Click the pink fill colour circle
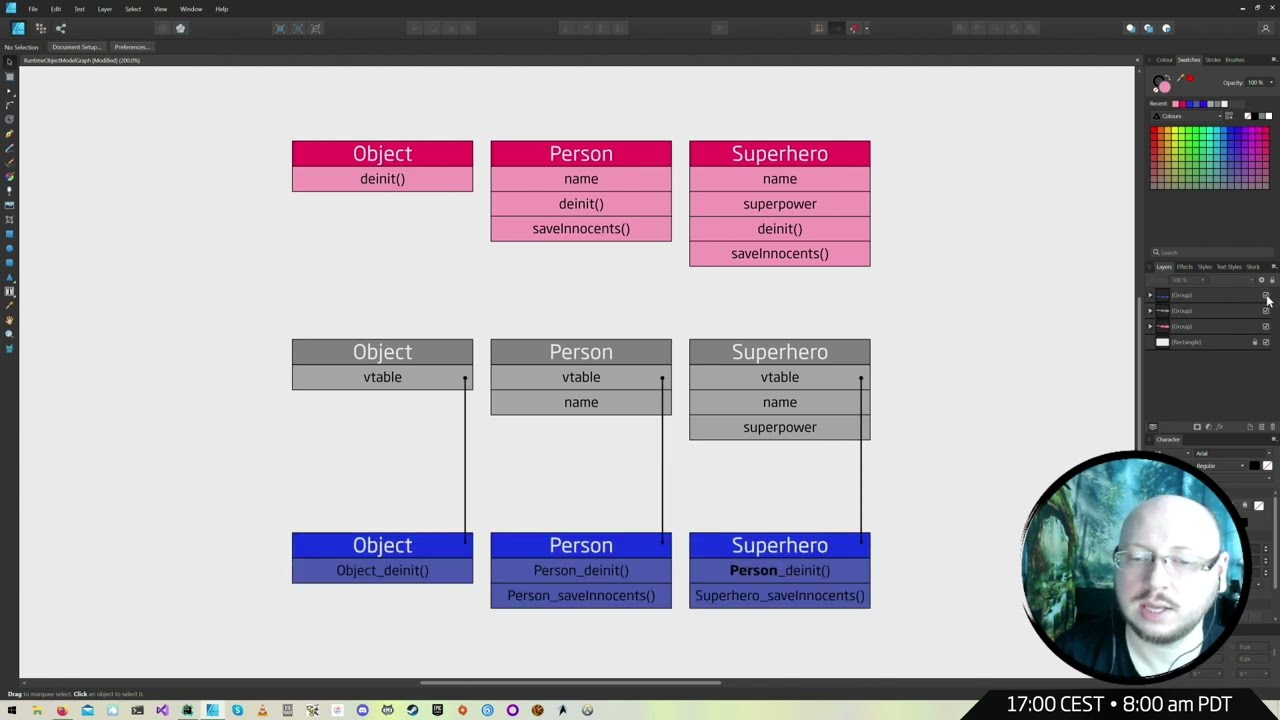 coord(1165,87)
